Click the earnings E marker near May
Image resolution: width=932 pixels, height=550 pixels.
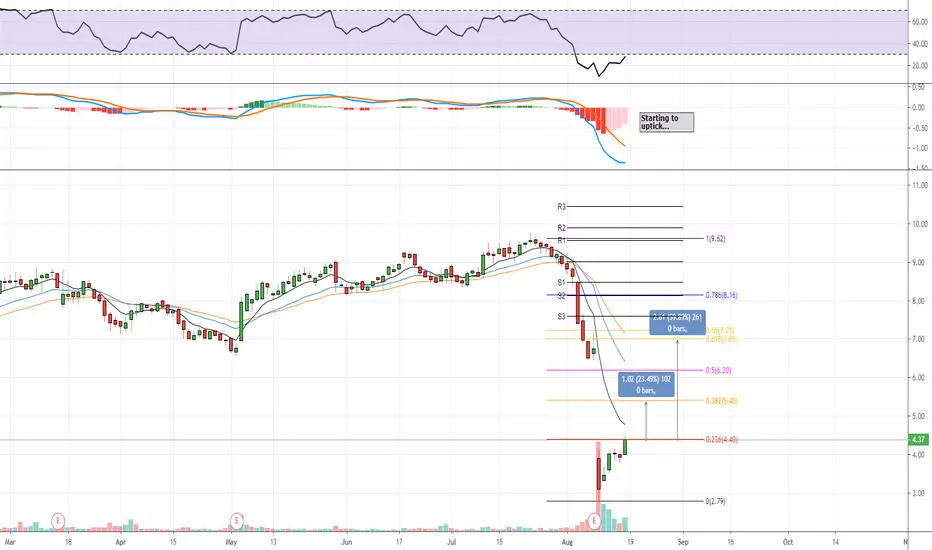click(237, 521)
